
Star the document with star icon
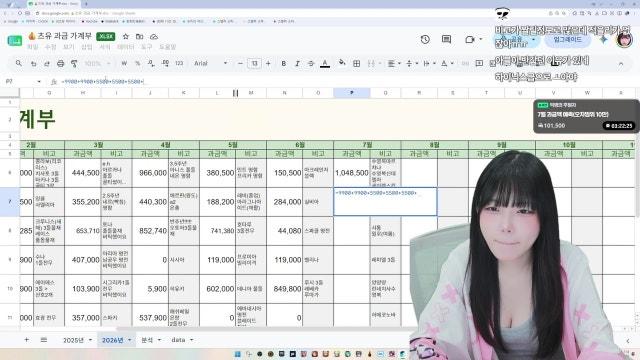click(126, 36)
